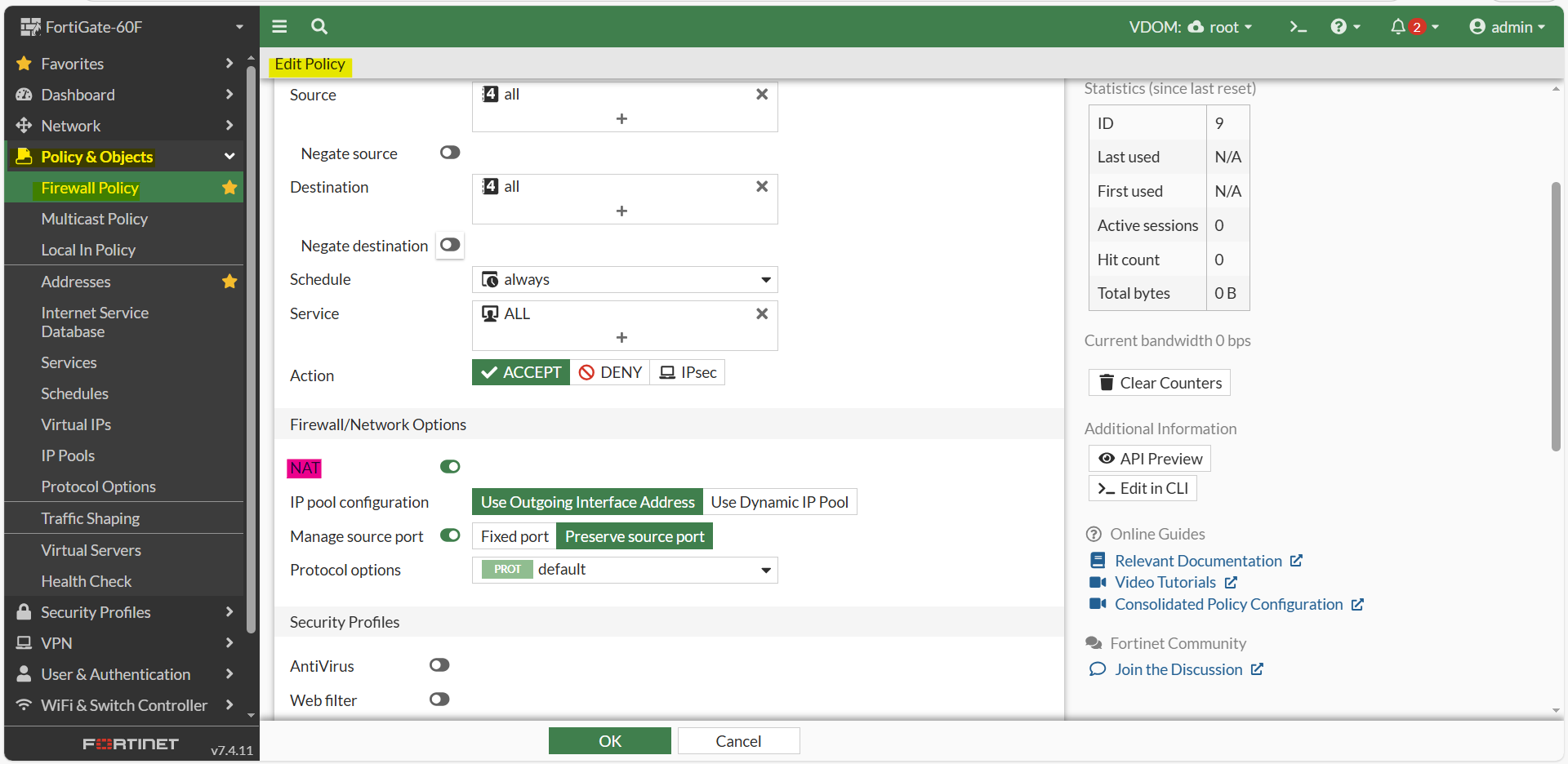Screen dimensions: 1568x764
Task: Click the right panel vertical scrollbar
Action: 1556,317
